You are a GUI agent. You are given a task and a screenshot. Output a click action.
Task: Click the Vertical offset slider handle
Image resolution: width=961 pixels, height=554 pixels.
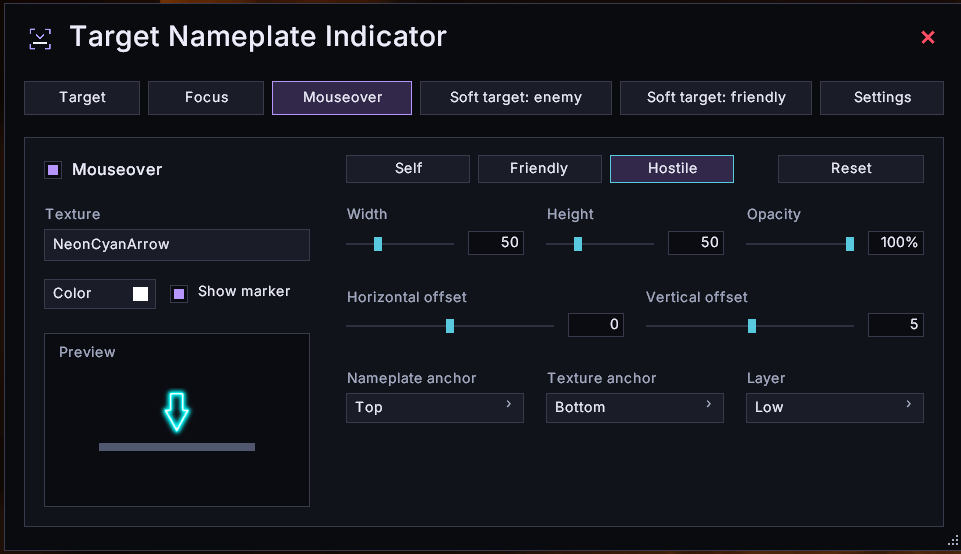[752, 326]
